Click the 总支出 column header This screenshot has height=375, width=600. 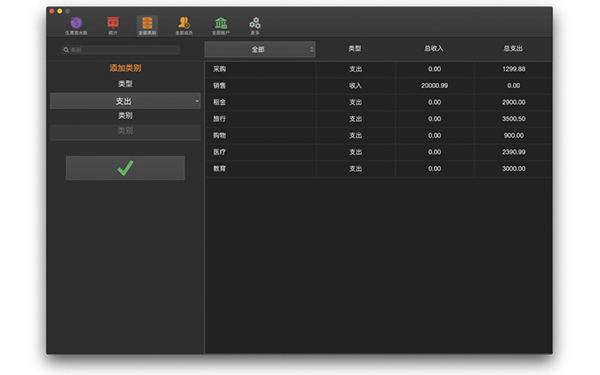[x=513, y=49]
